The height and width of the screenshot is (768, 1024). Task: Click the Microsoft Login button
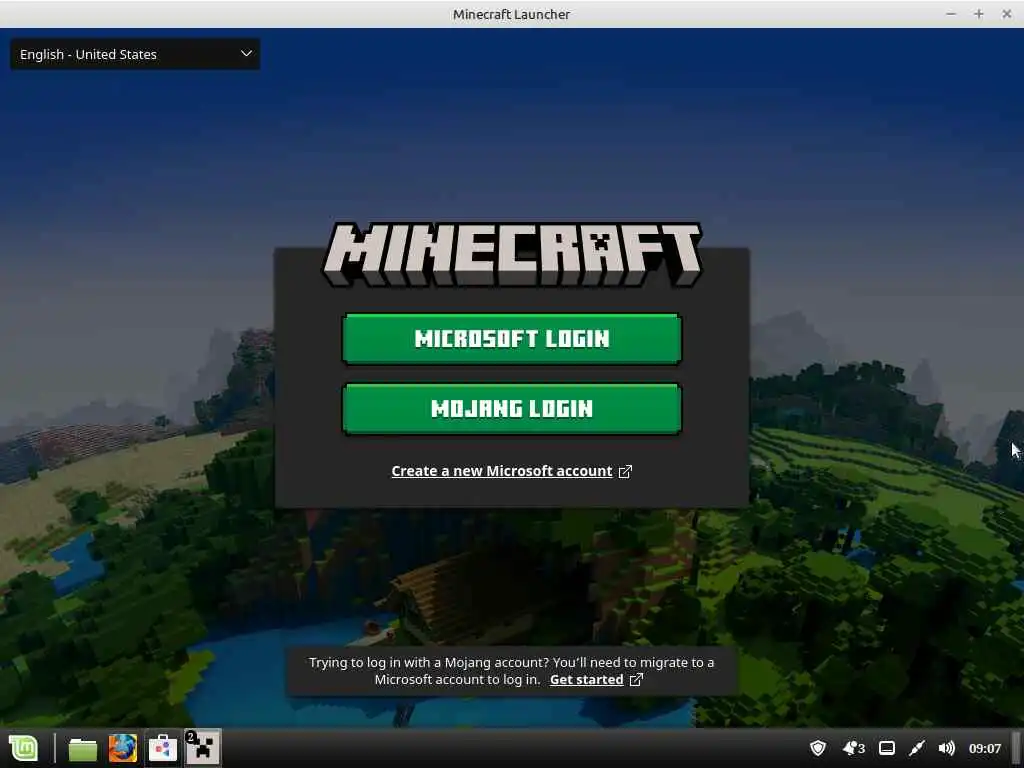pyautogui.click(x=511, y=338)
